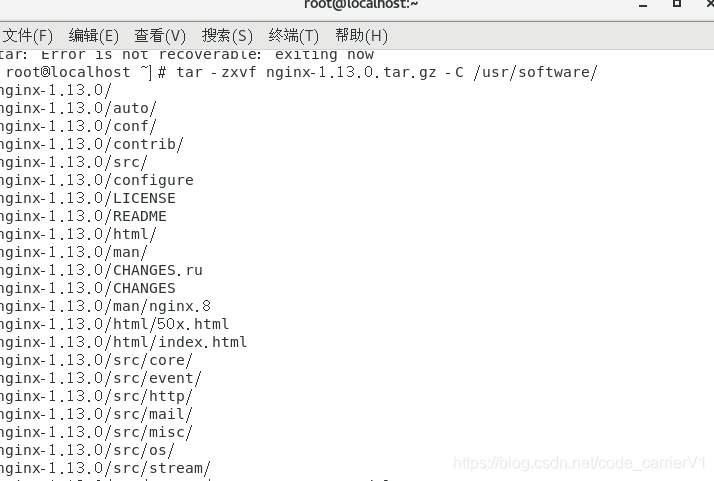Click the nginx-1.13.0/src/core/ output line
This screenshot has height=481, width=714.
[x=96, y=360]
